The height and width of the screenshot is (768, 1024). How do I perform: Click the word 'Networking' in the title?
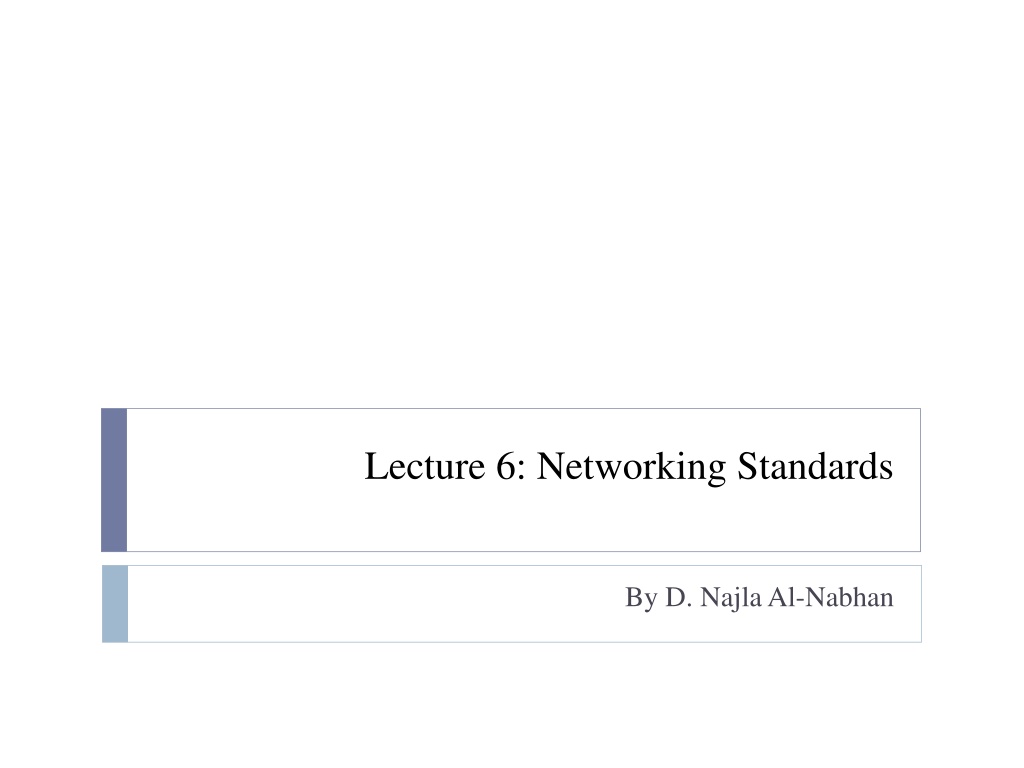click(631, 468)
